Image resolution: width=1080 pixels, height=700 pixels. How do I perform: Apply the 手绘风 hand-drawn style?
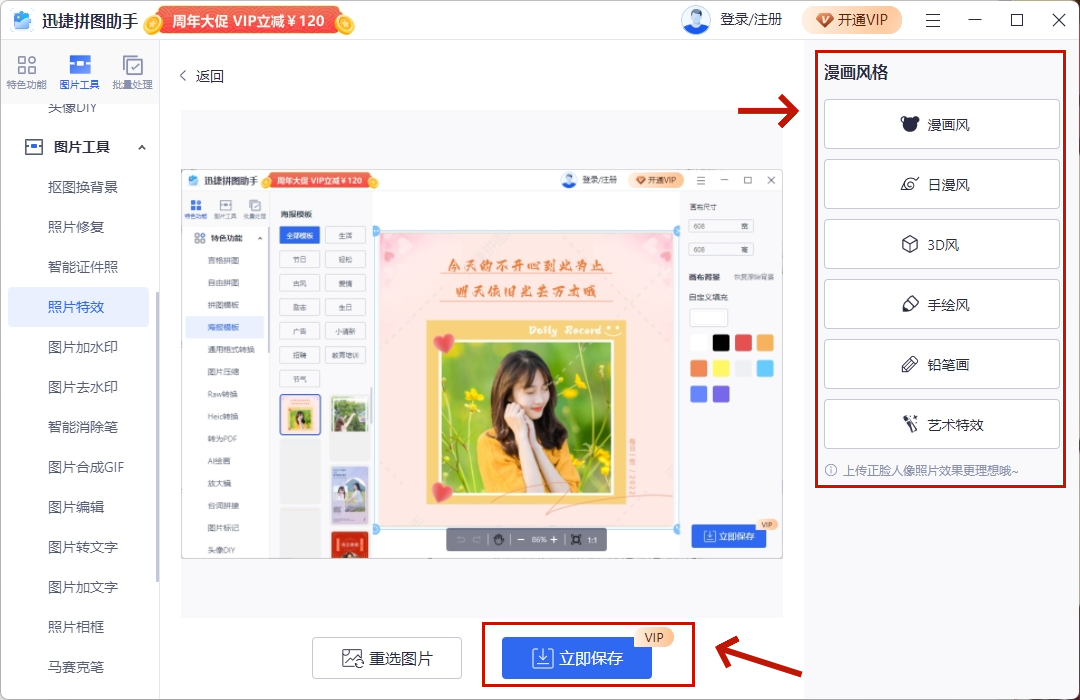941,305
